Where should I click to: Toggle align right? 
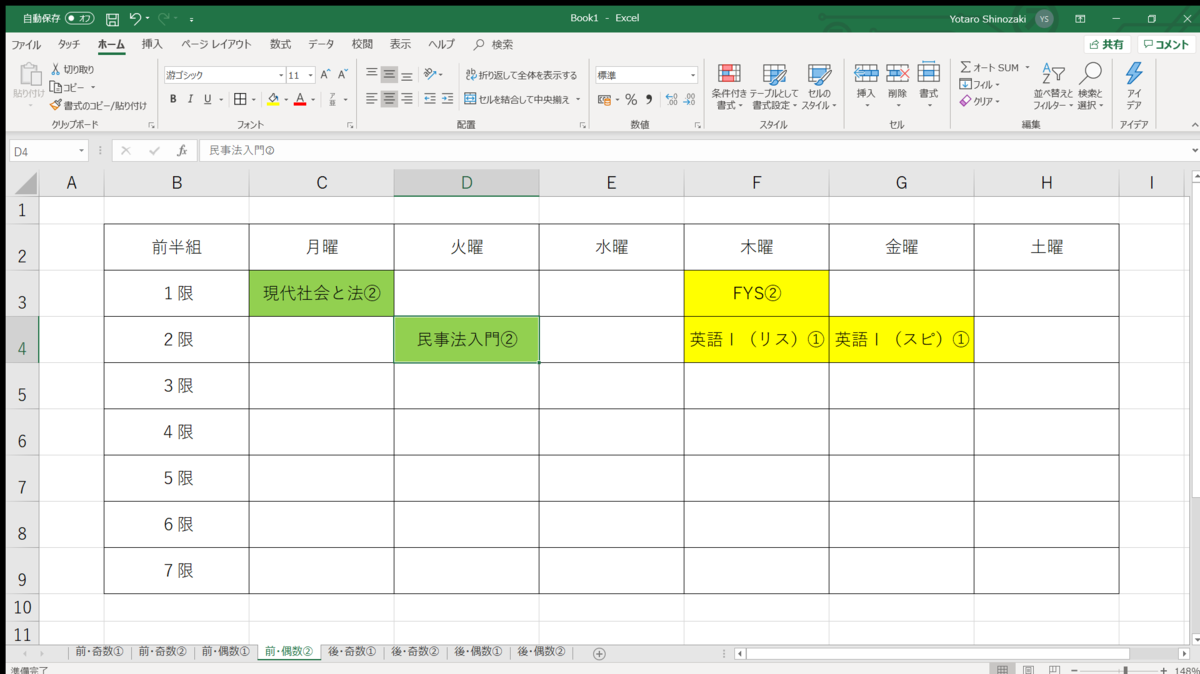[406, 99]
